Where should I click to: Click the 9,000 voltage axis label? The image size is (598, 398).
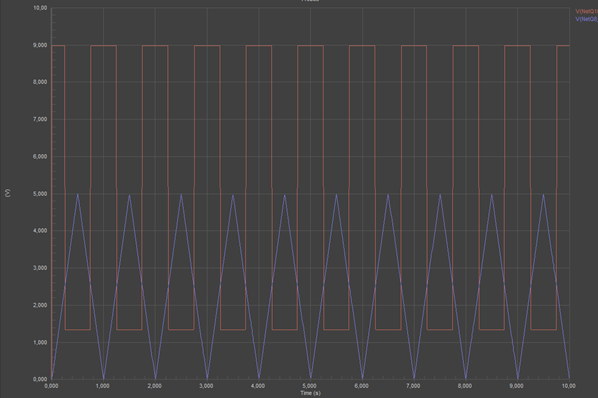pyautogui.click(x=40, y=45)
